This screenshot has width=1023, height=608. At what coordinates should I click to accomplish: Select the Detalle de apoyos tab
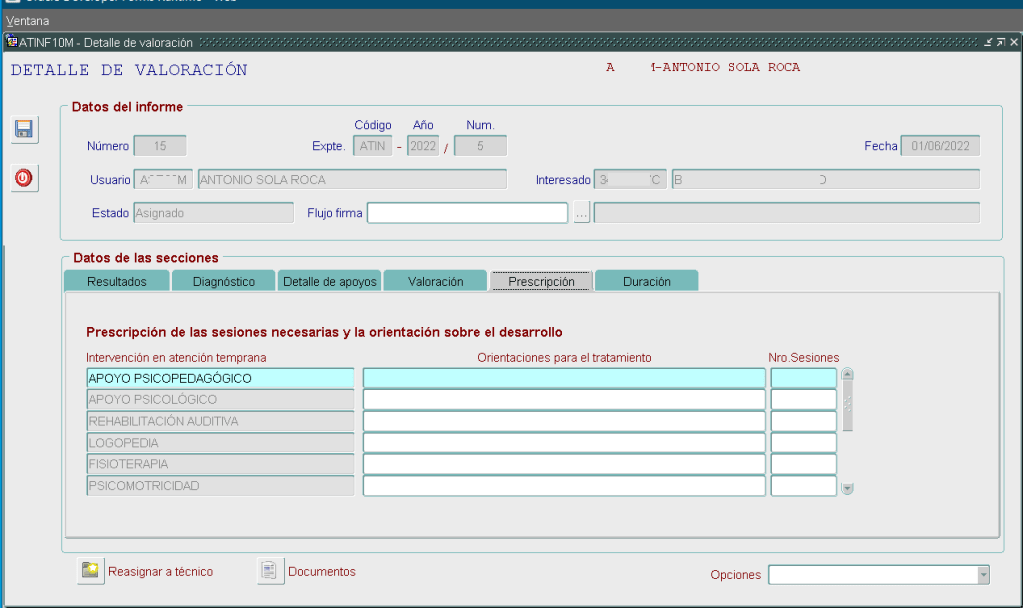(330, 281)
